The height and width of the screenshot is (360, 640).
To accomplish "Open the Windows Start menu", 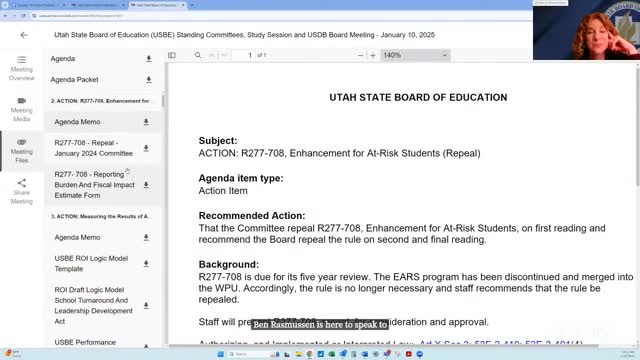I will coord(220,354).
